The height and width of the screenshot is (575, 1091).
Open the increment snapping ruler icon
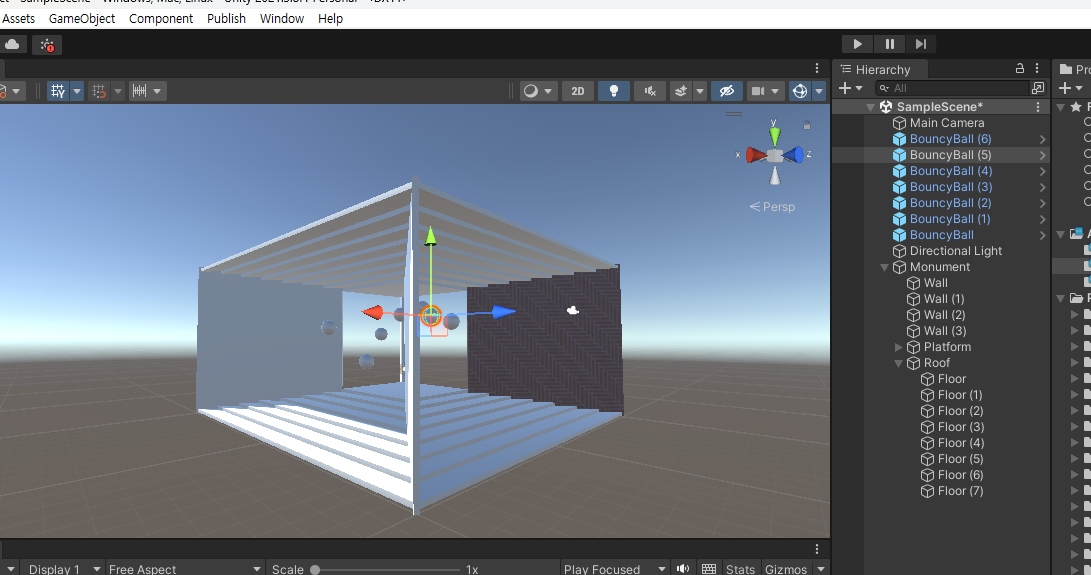139,91
